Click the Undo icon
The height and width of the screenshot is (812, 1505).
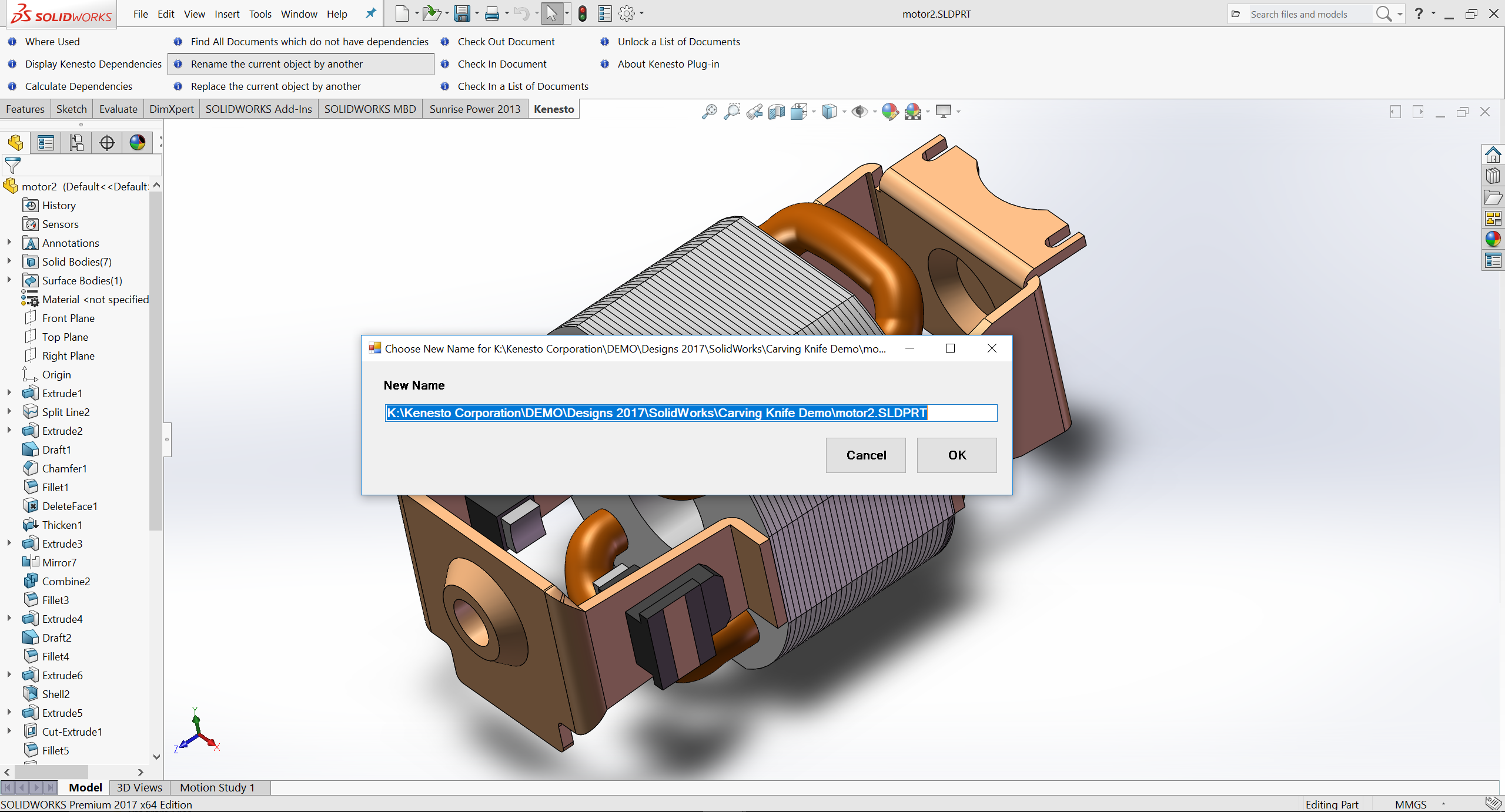click(521, 14)
